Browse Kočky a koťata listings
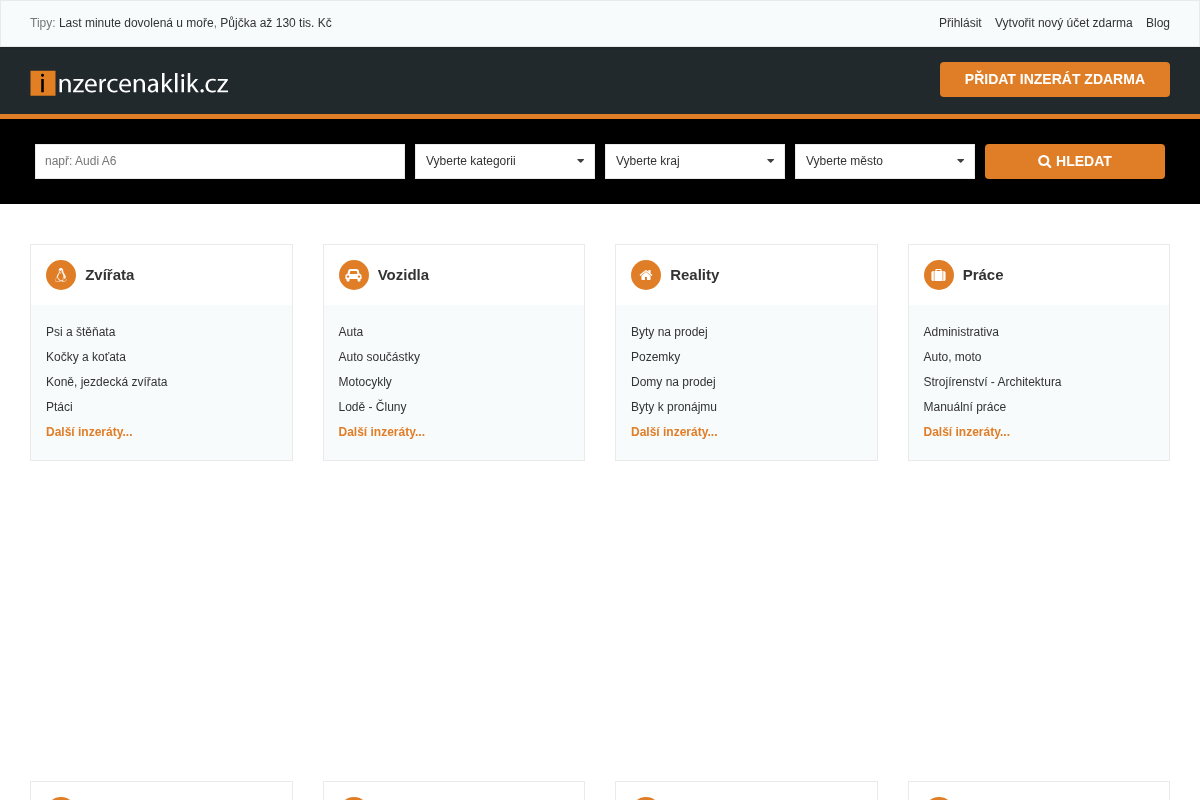This screenshot has width=1200, height=800. (86, 357)
